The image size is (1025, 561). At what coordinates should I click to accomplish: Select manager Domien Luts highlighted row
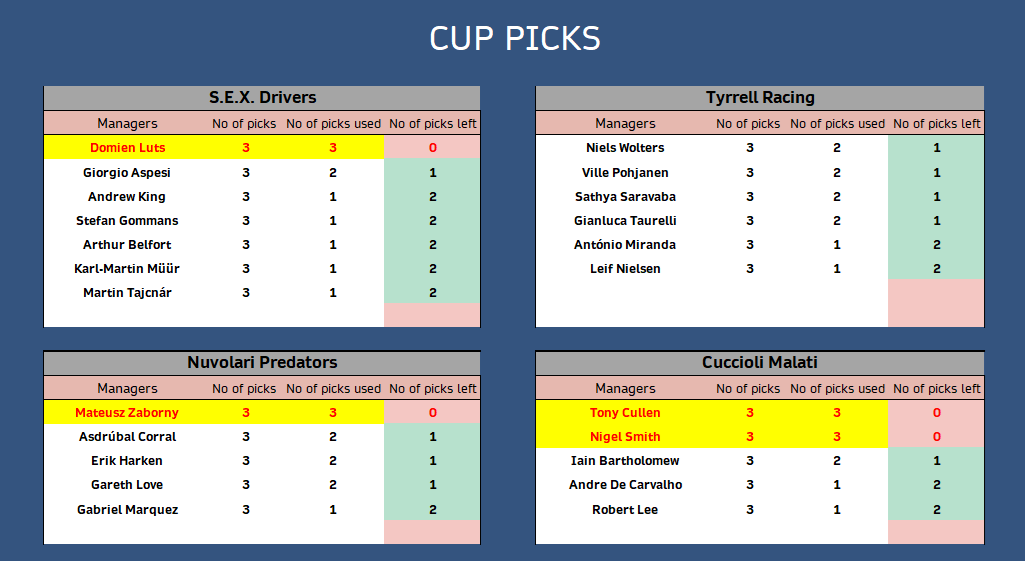click(262, 148)
